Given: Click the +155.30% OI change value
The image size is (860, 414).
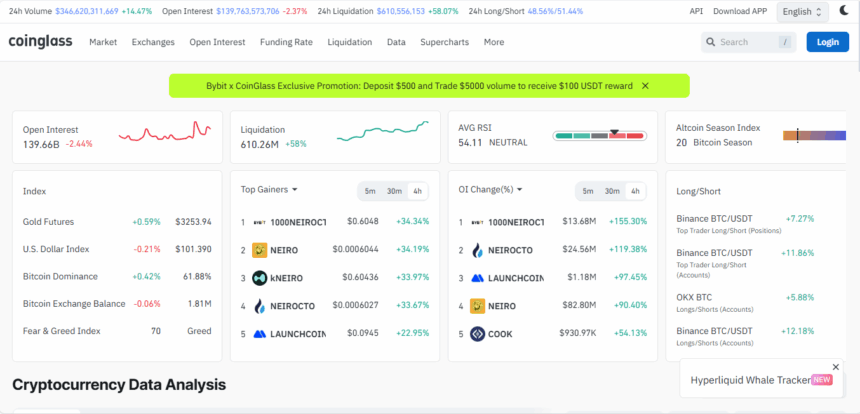Looking at the screenshot, I should (x=628, y=222).
